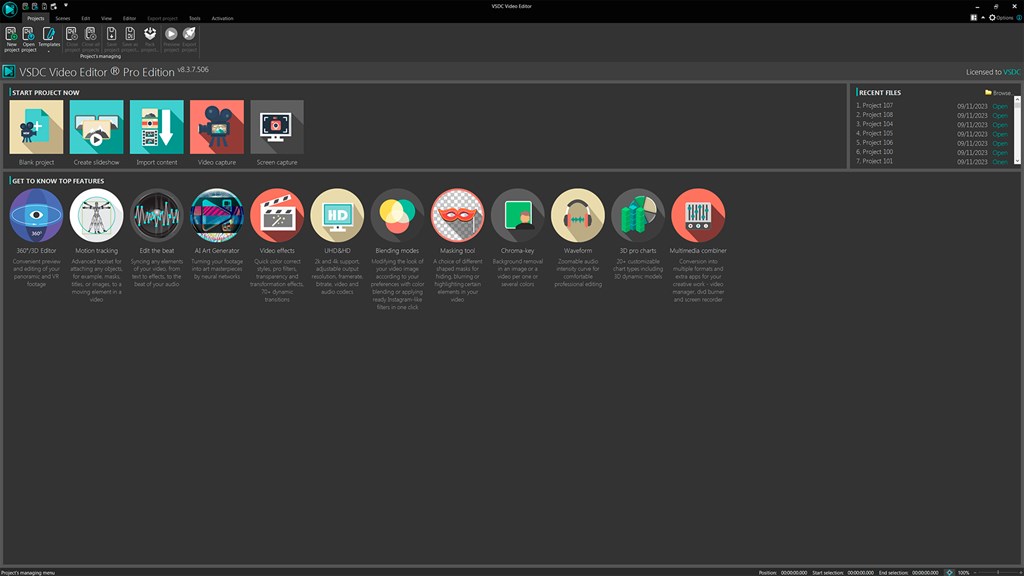Click the Video effects clapperboard icon
Screen dimensions: 1024x576
pyautogui.click(x=277, y=215)
